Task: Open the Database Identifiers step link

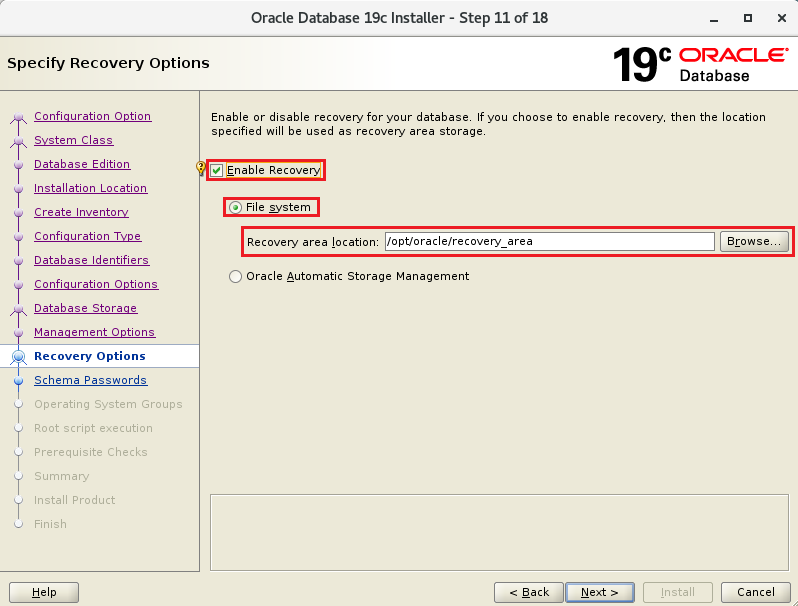Action: 92,260
